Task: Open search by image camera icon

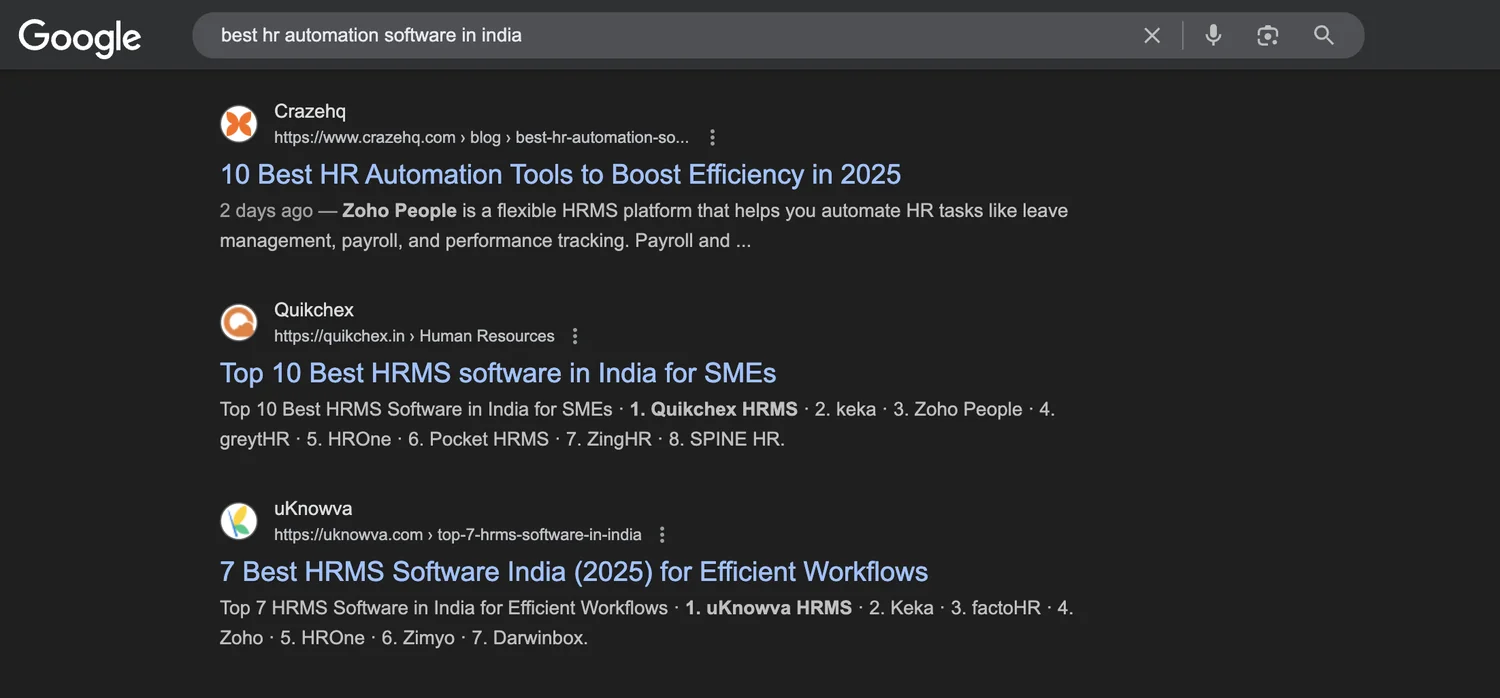Action: (1268, 35)
